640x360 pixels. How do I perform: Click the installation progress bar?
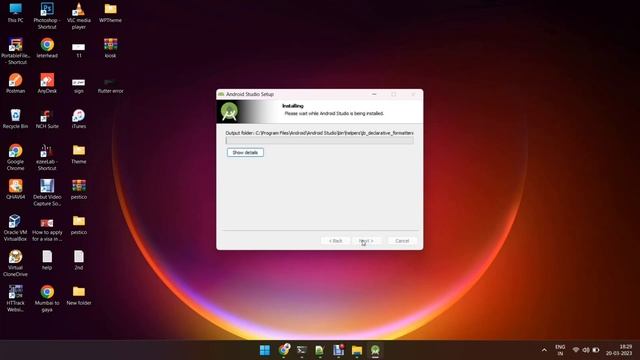[x=320, y=140]
